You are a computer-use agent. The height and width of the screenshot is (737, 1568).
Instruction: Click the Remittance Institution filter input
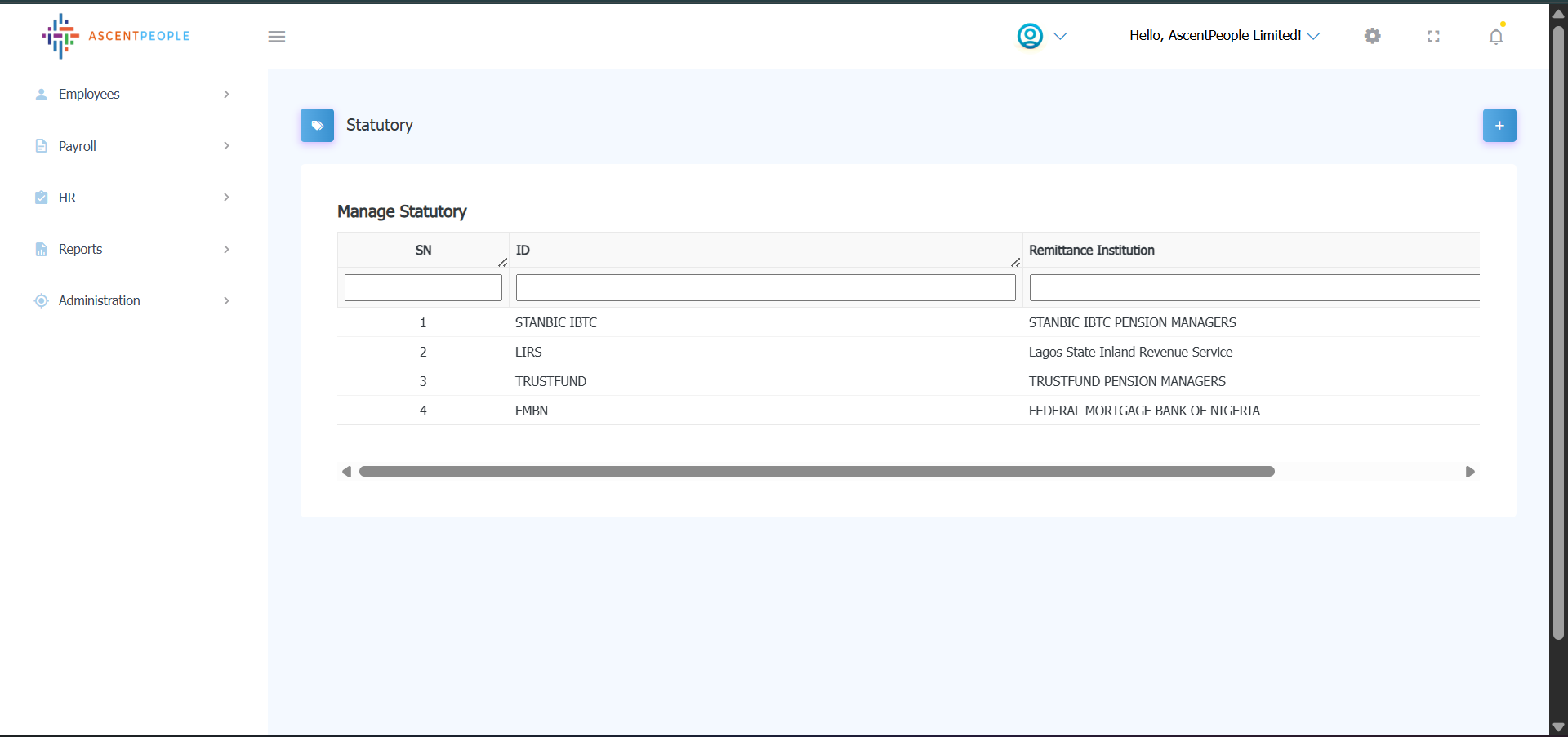[x=1254, y=288]
